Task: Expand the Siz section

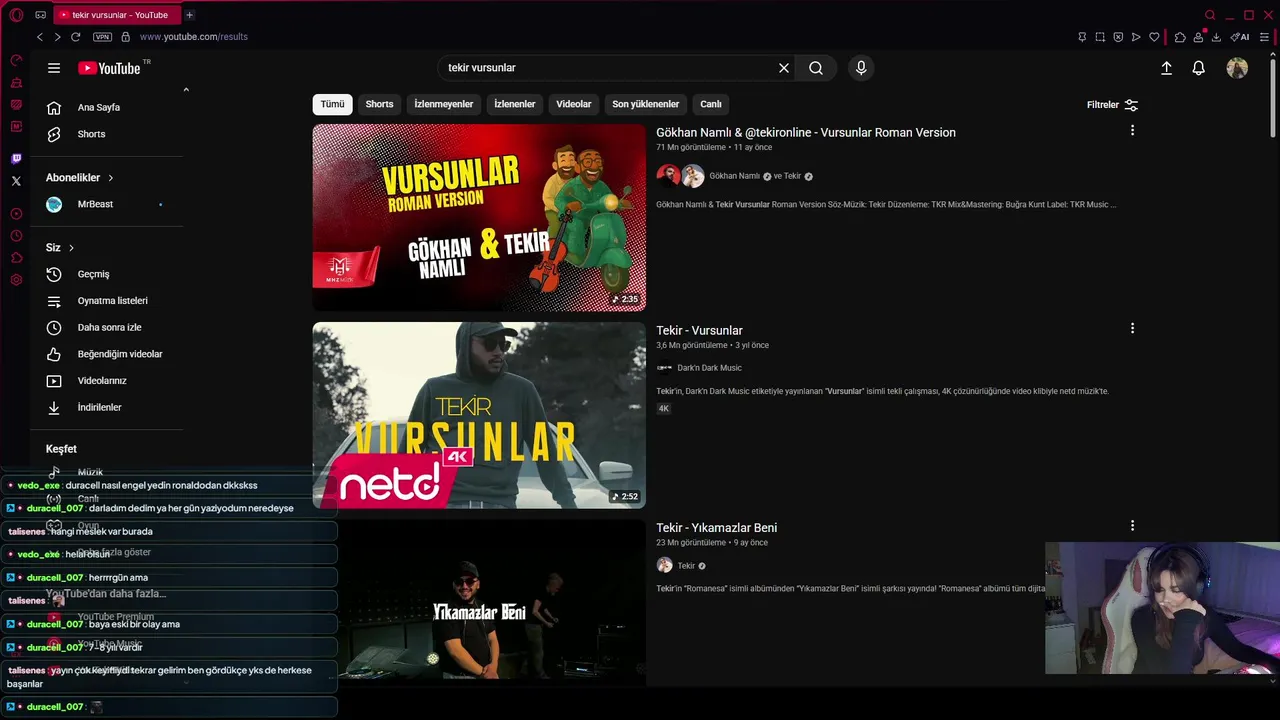Action: click(x=60, y=247)
